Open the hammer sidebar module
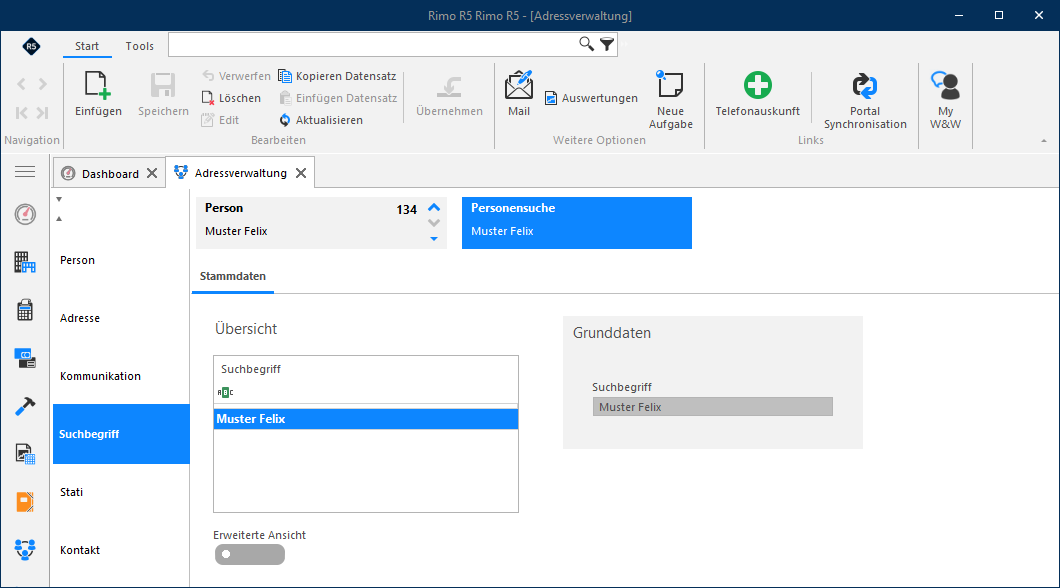Viewport: 1060px width, 588px height. pyautogui.click(x=25, y=406)
